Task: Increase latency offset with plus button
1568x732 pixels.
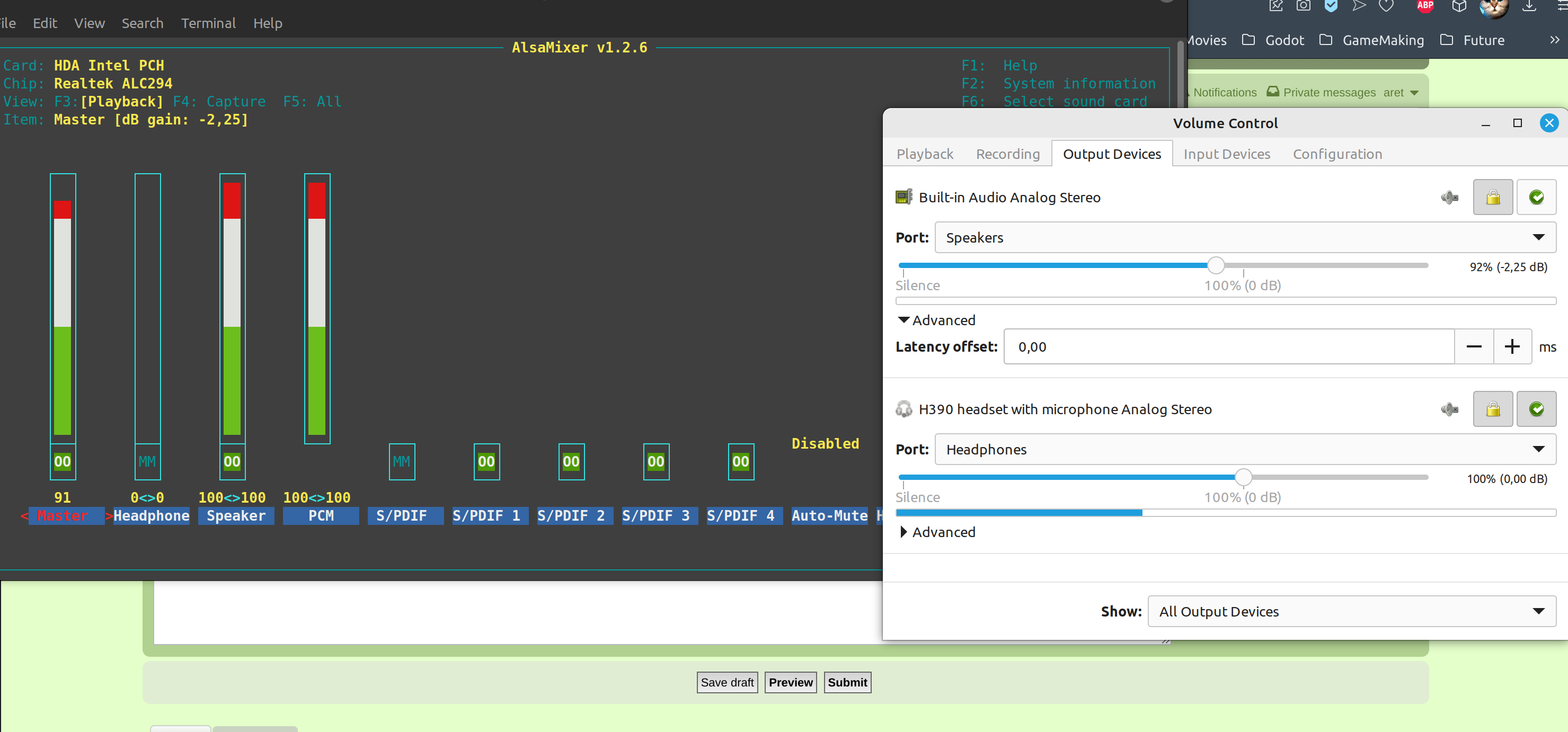Action: tap(1512, 347)
